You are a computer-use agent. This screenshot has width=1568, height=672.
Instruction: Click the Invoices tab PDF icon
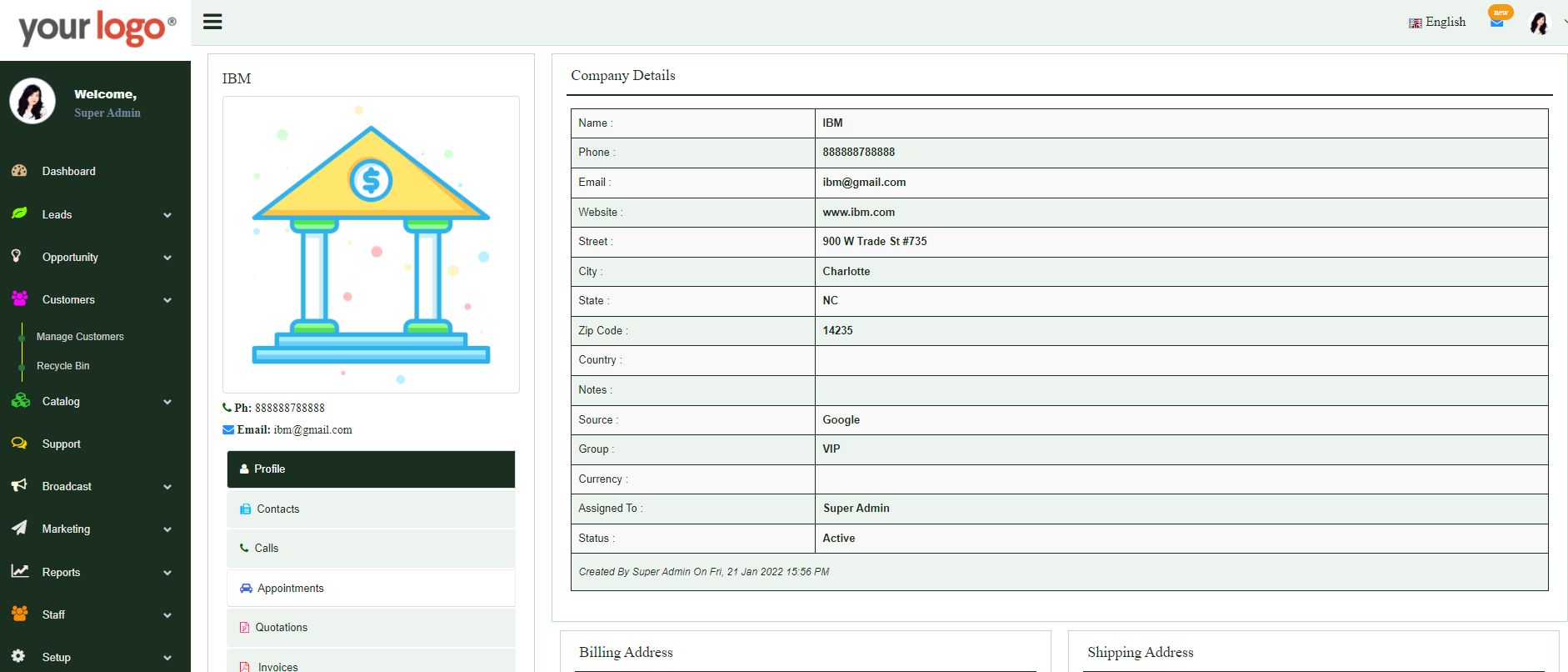click(x=245, y=667)
